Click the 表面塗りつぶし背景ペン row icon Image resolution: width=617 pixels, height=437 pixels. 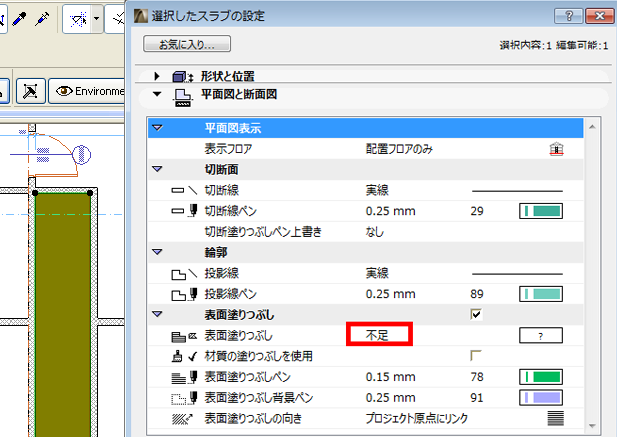pos(184,398)
